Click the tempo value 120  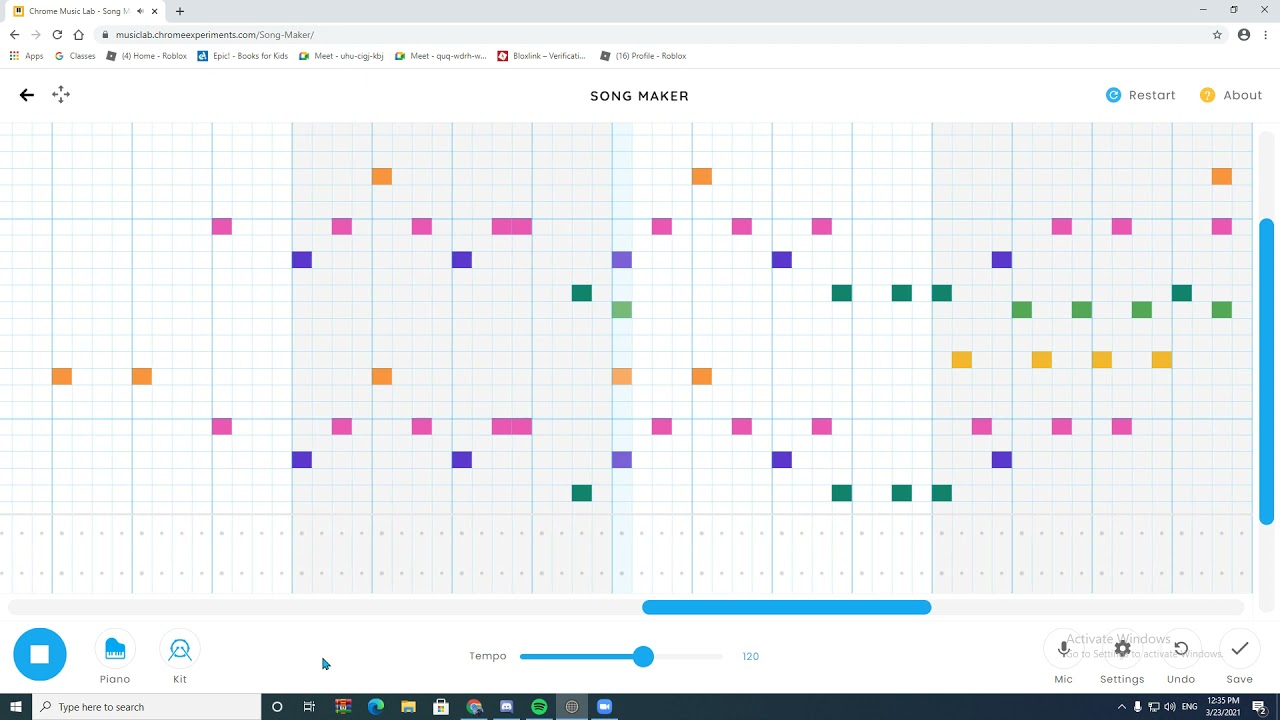tap(751, 656)
